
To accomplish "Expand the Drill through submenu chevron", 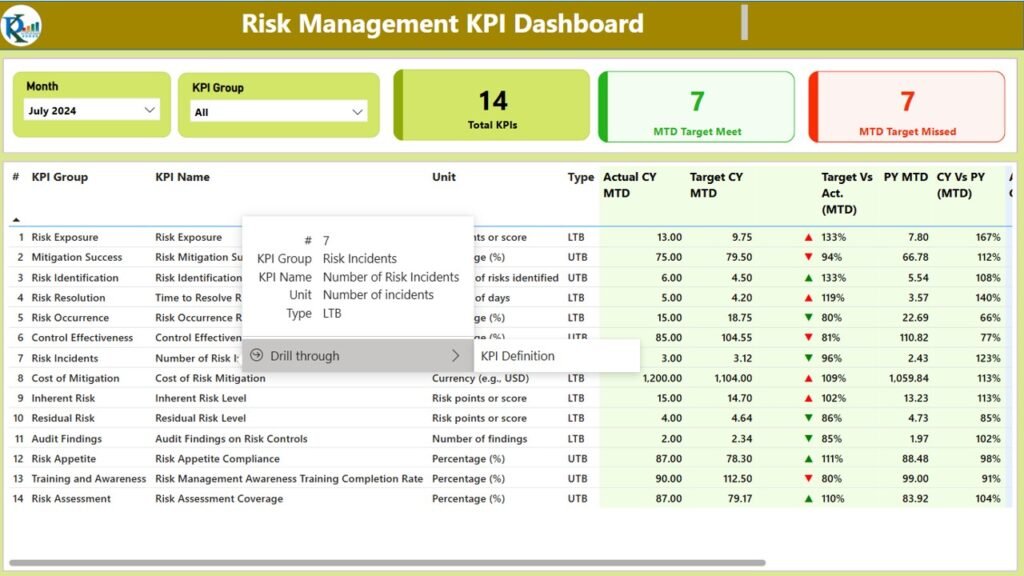I will click(x=456, y=356).
